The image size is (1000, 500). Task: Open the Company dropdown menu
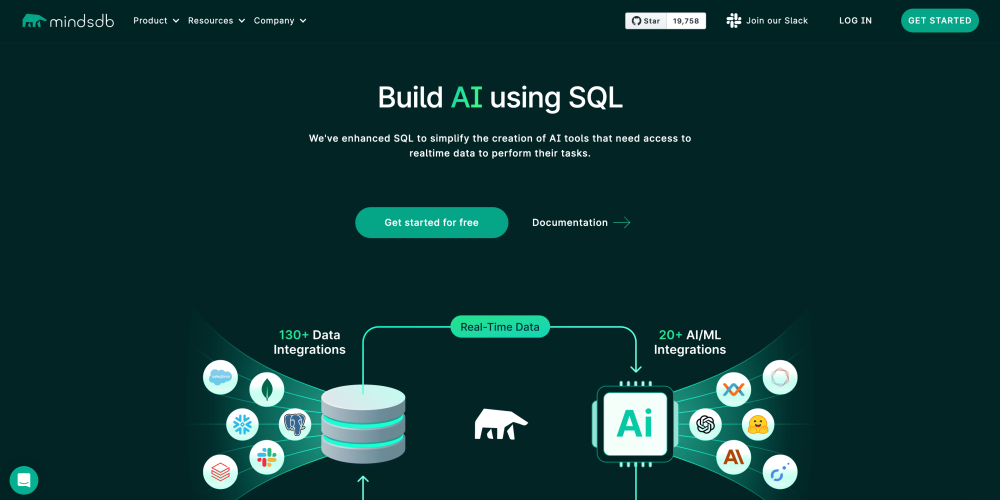[280, 20]
